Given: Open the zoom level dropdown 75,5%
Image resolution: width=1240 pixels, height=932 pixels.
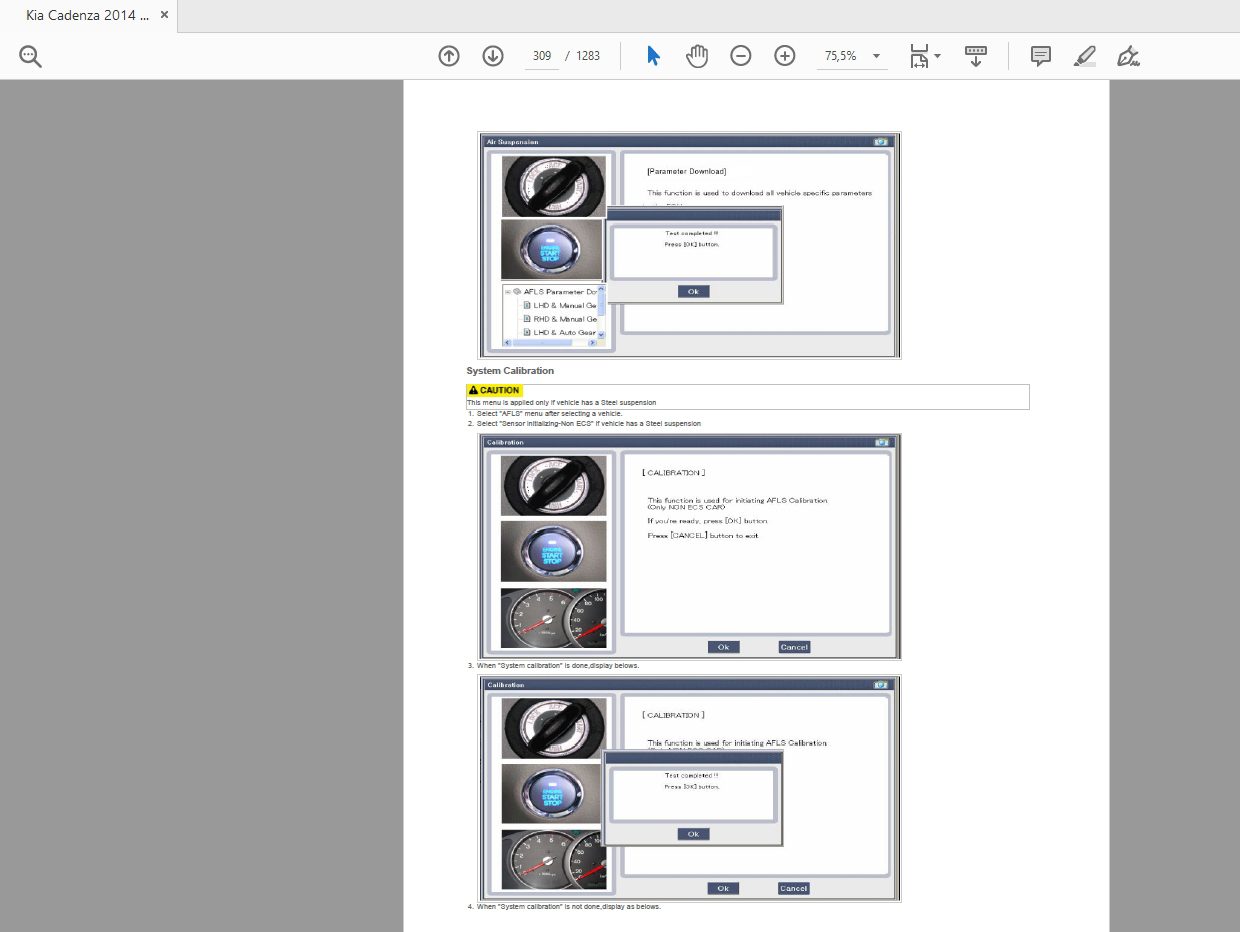Looking at the screenshot, I should [852, 56].
